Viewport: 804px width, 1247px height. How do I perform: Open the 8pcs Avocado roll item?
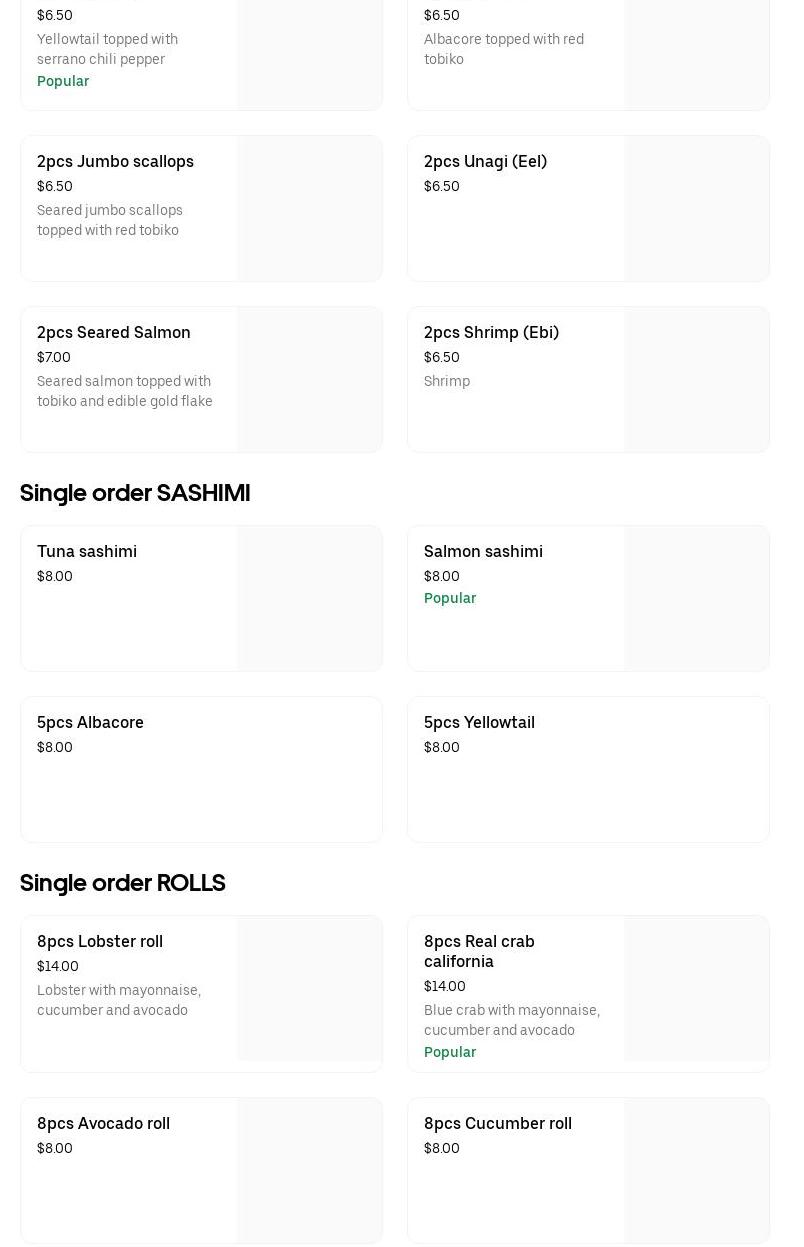point(103,1124)
